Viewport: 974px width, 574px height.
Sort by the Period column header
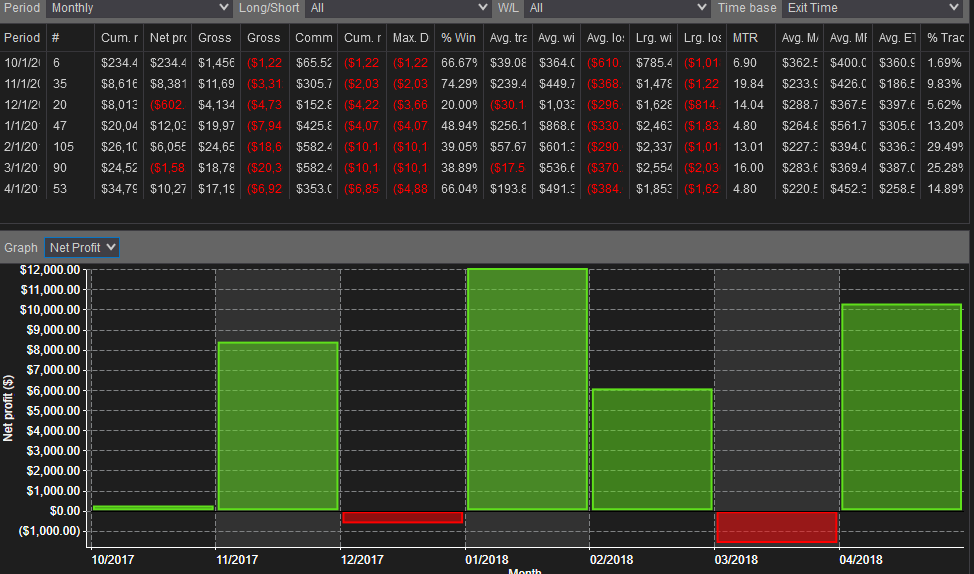click(22, 38)
